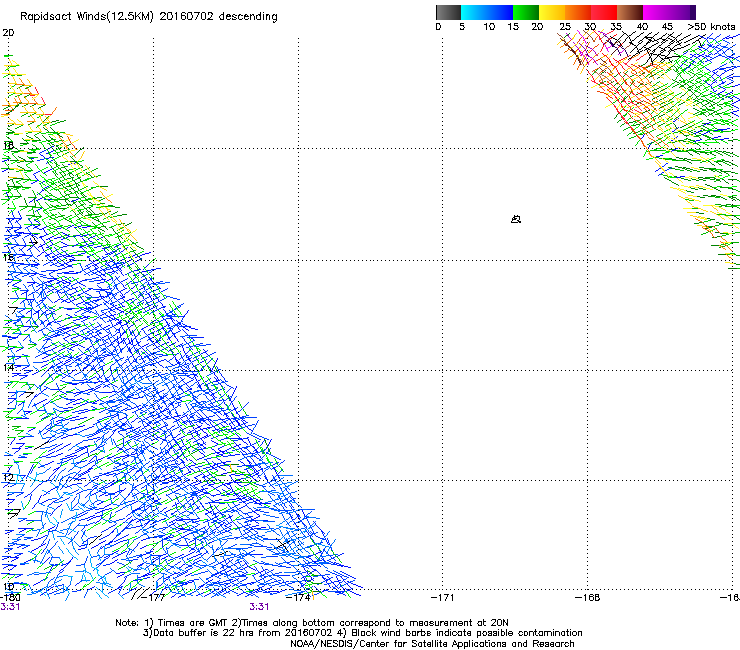This screenshot has width=740, height=650.
Task: Click the '>50 knots' legend label
Action: (711, 27)
